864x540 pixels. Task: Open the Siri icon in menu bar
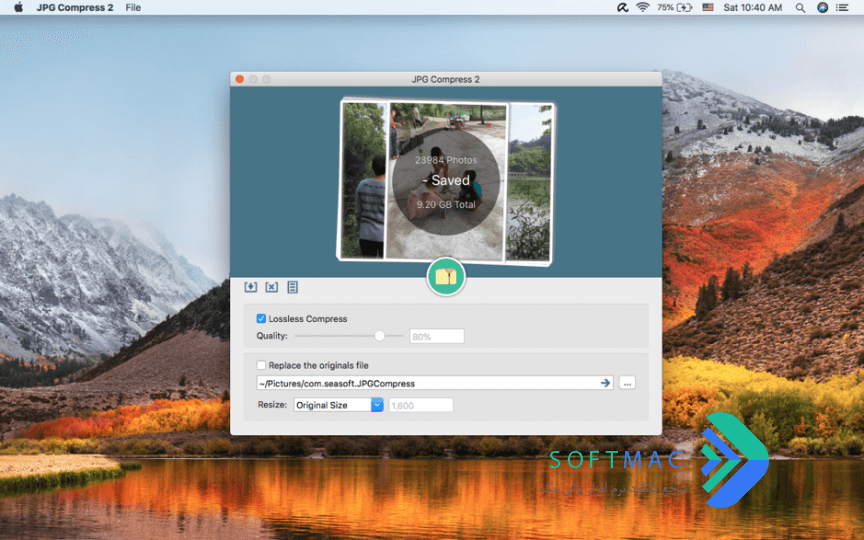822,8
